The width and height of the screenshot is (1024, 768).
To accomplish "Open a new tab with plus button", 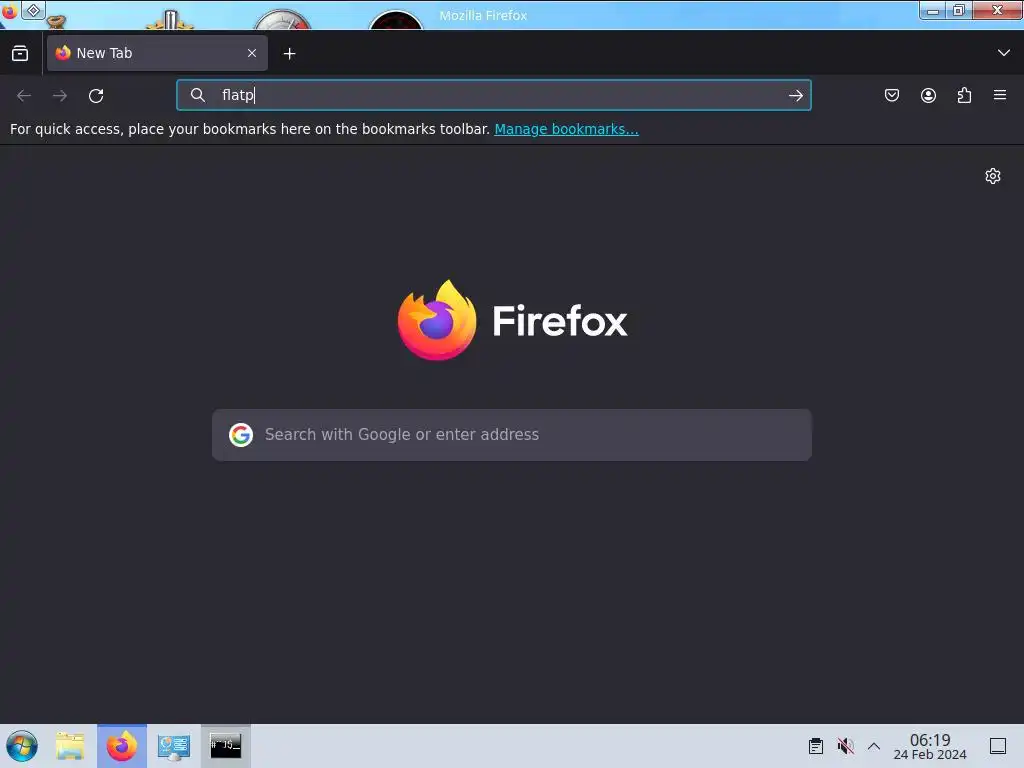I will 289,54.
